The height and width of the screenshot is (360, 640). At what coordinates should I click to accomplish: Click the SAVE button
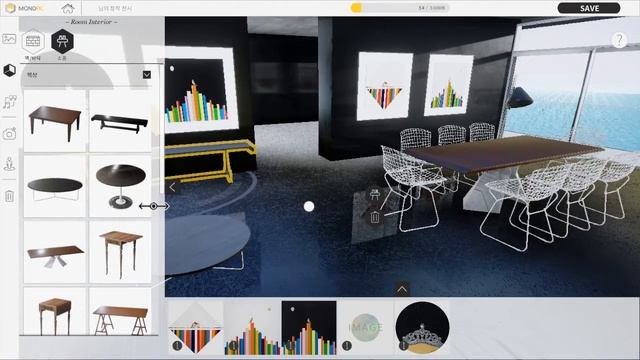589,8
